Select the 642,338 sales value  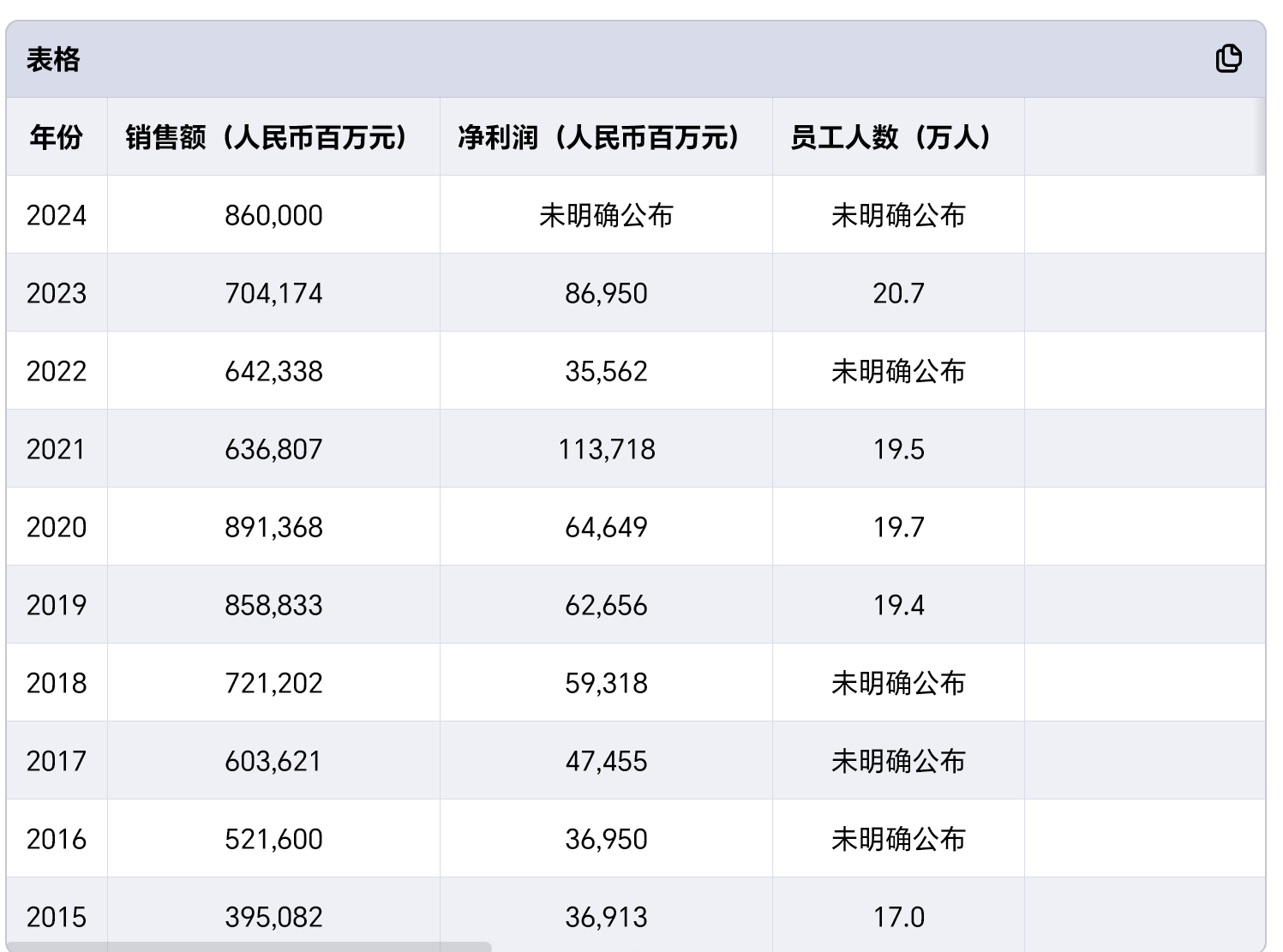[x=273, y=371]
